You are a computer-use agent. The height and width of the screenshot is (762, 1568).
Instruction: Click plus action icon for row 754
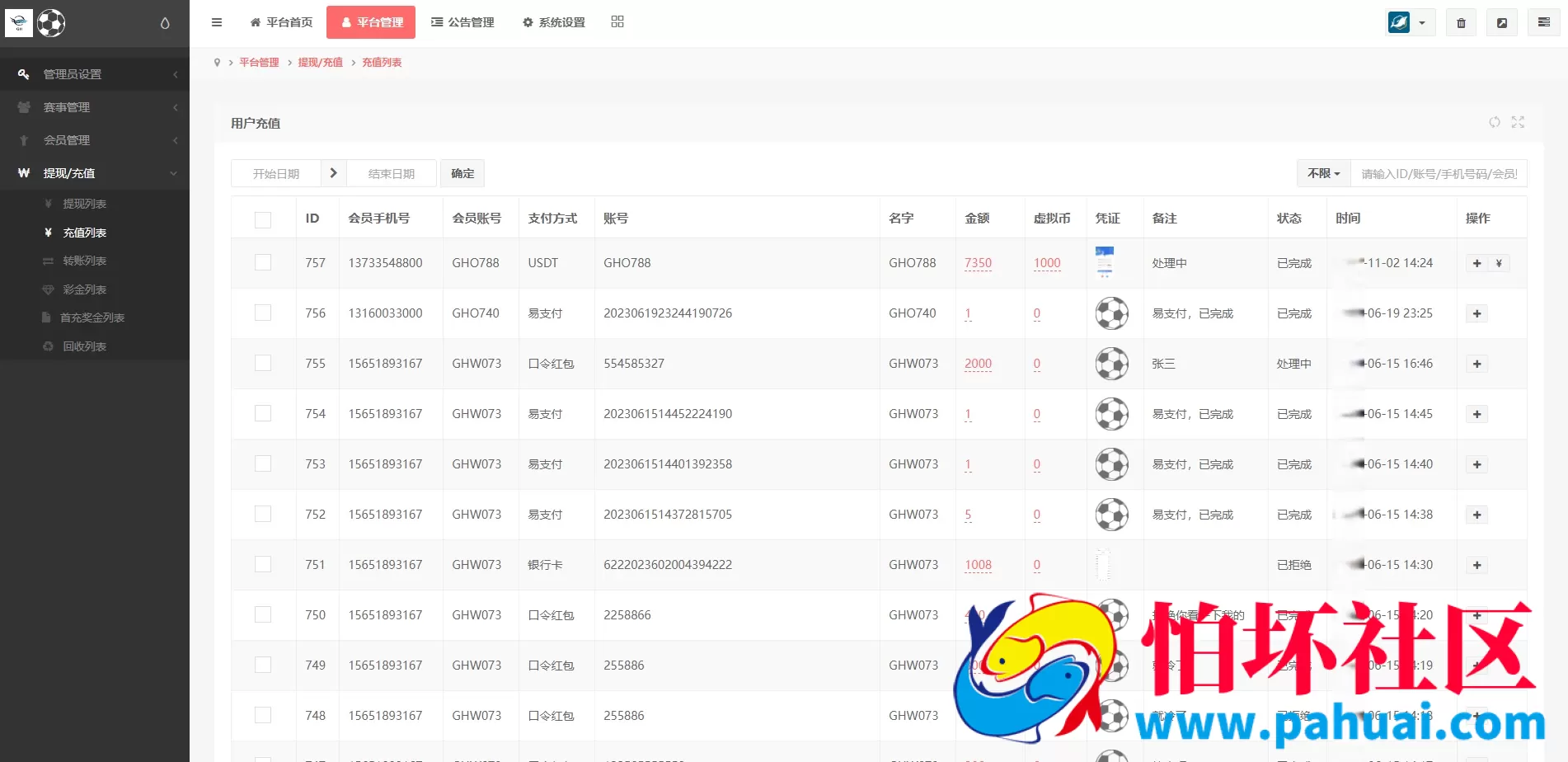coord(1476,414)
